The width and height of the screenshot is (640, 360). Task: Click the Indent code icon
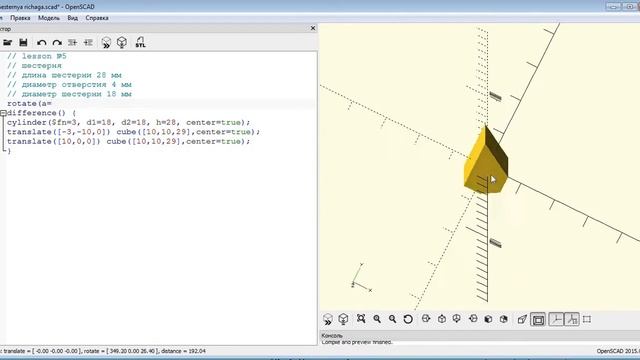pos(88,42)
